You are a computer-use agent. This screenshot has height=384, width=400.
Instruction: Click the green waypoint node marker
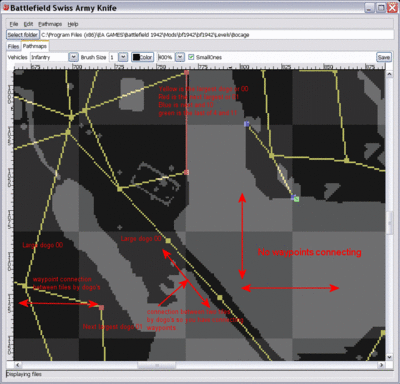[296, 199]
